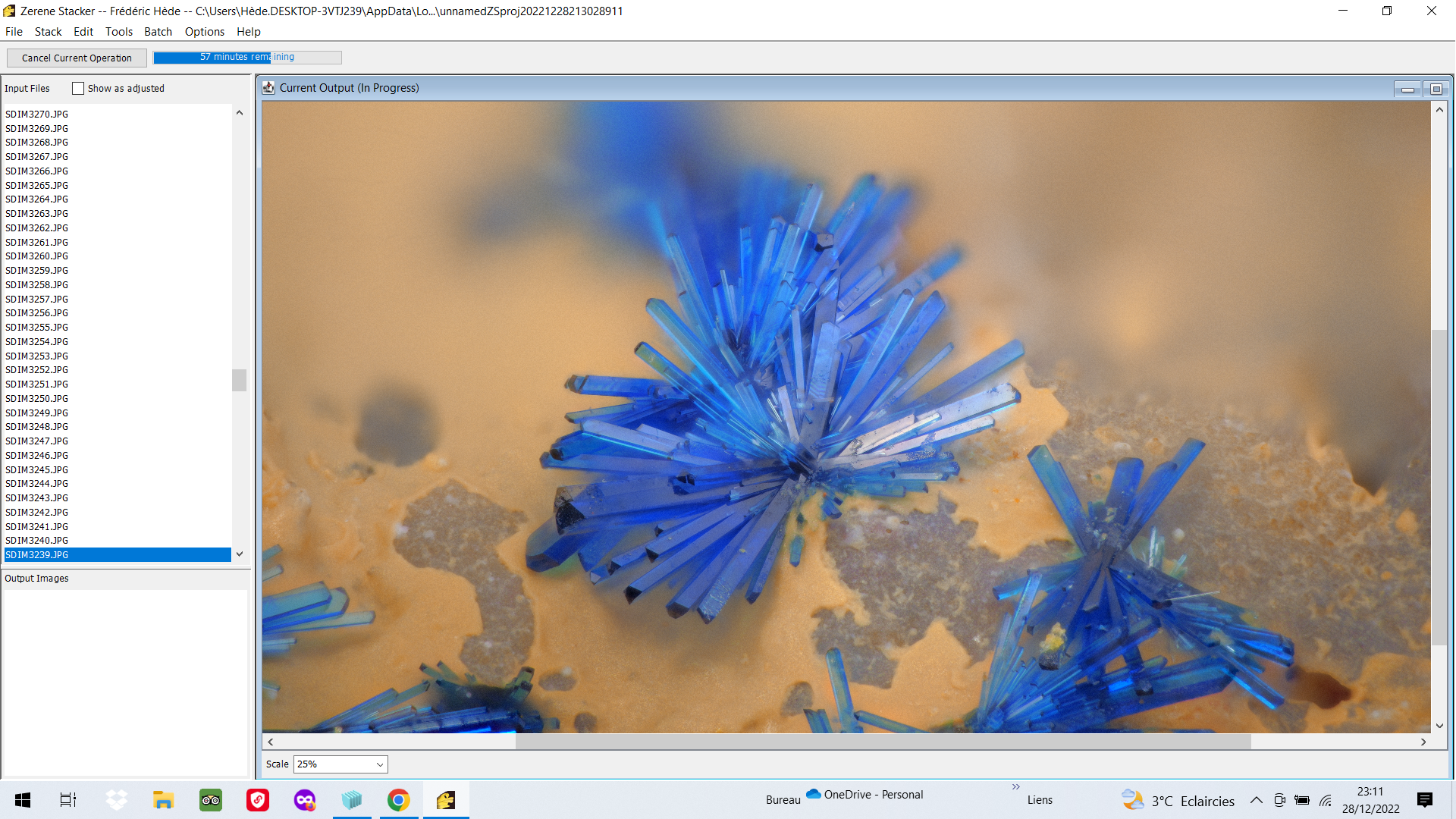
Task: Click the Current Output window icon
Action: pyautogui.click(x=268, y=88)
